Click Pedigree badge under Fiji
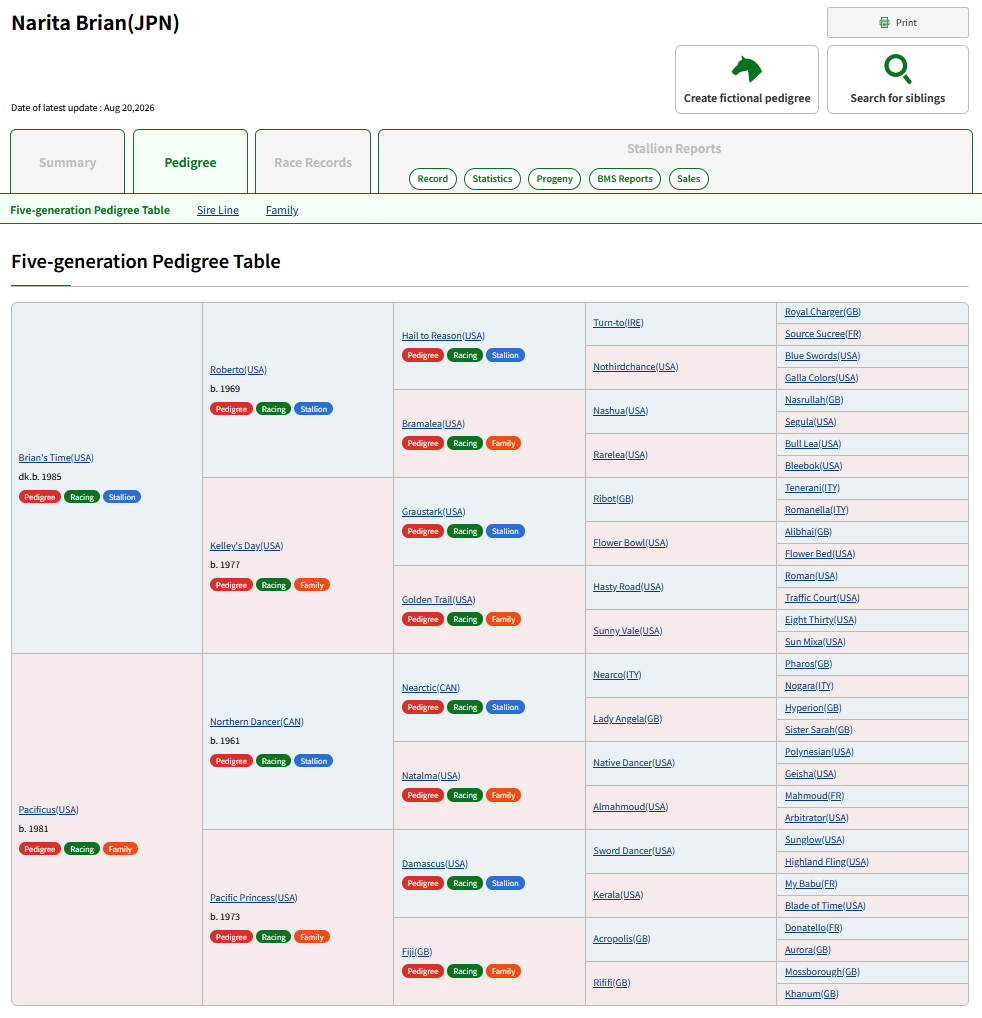Screen dimensions: 982x1018 [x=423, y=971]
